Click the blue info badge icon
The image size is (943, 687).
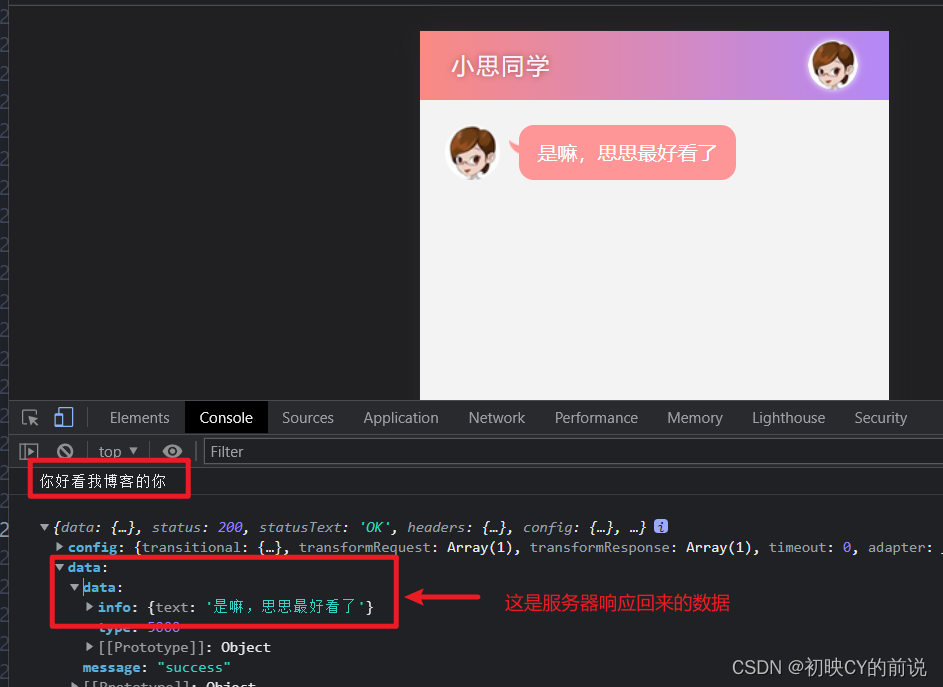point(661,526)
